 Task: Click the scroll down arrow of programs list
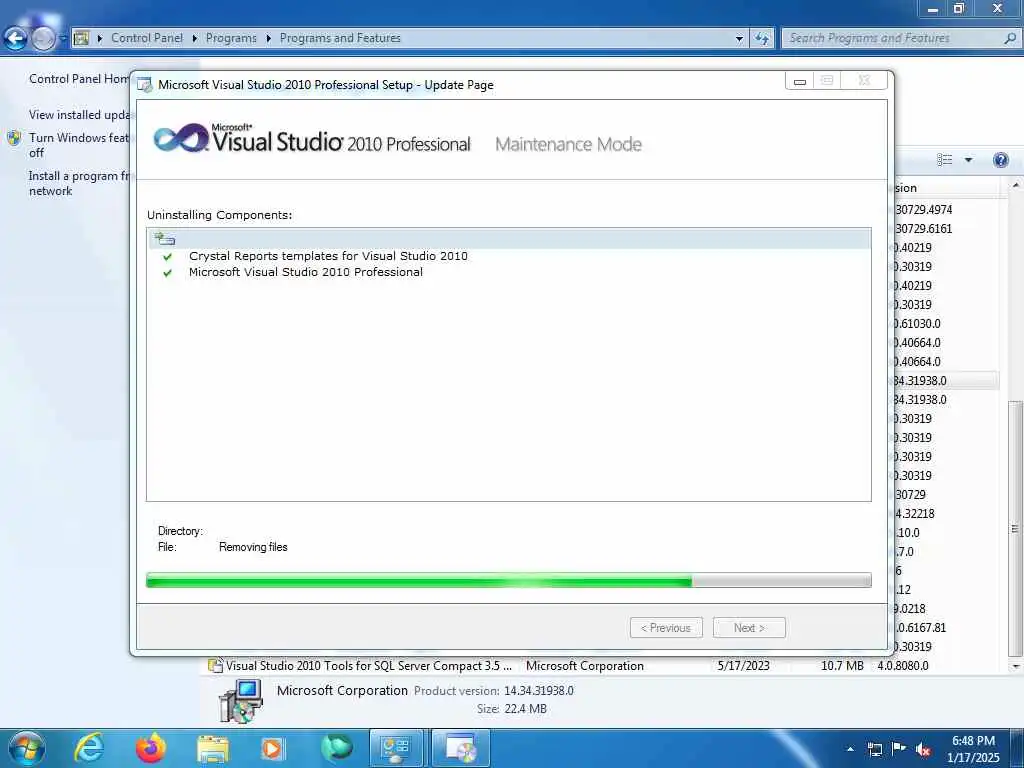[x=1016, y=667]
